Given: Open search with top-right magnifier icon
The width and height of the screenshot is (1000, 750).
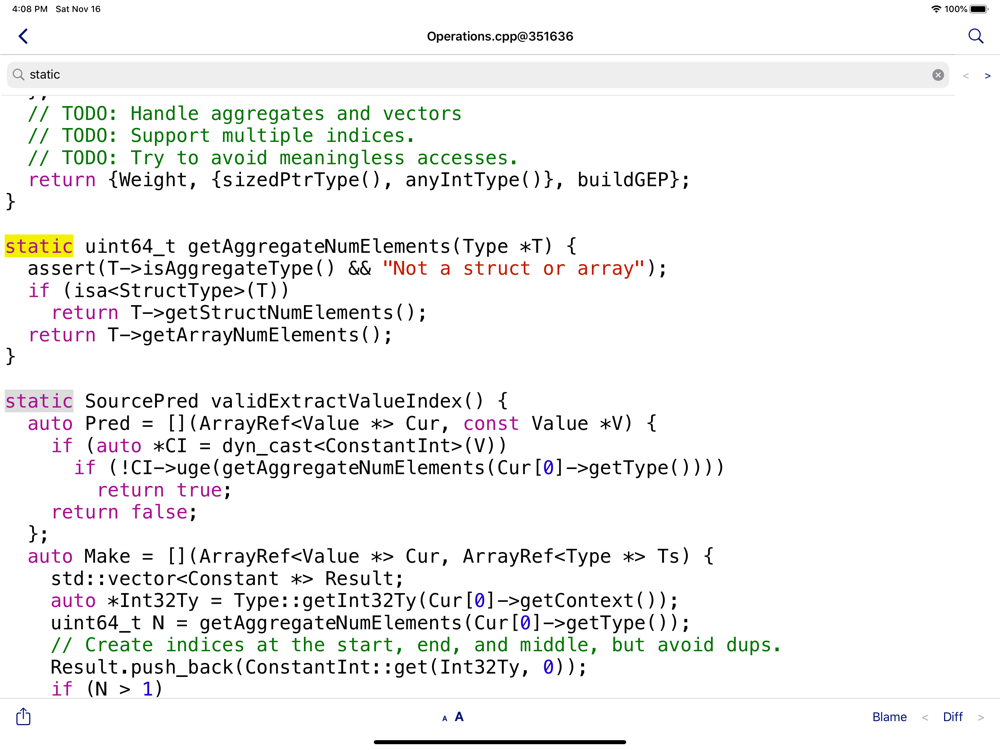Looking at the screenshot, I should coord(975,36).
